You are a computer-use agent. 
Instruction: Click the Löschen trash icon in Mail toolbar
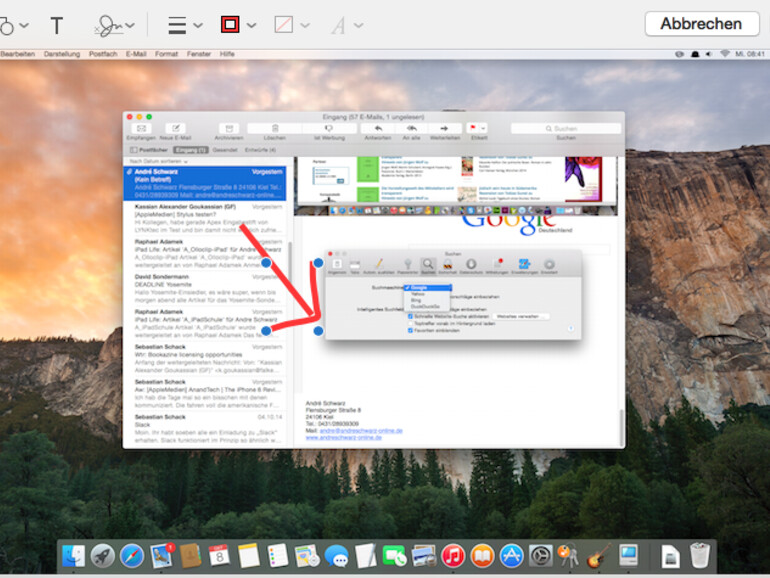pyautogui.click(x=275, y=129)
